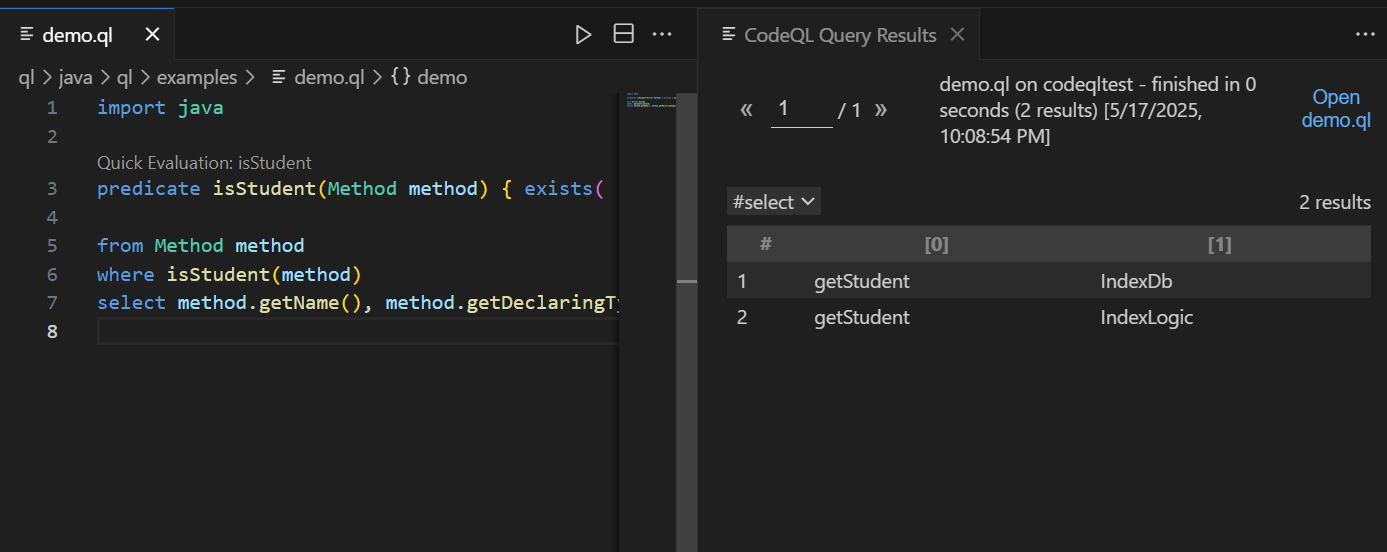This screenshot has width=1387, height=552.
Task: Open the editor's more actions ellipsis
Action: (x=662, y=35)
